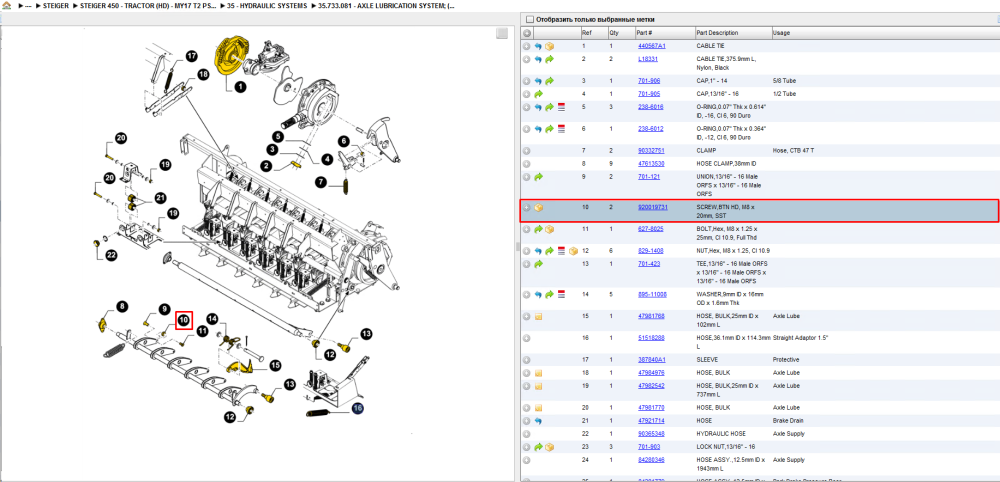
Task: Click the box icon for NUT 829-1408
Action: (573, 251)
